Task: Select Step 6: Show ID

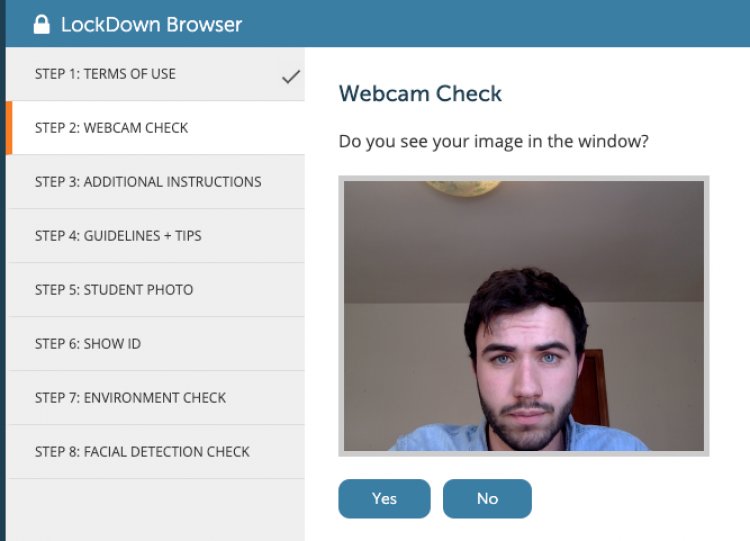Action: [x=88, y=344]
